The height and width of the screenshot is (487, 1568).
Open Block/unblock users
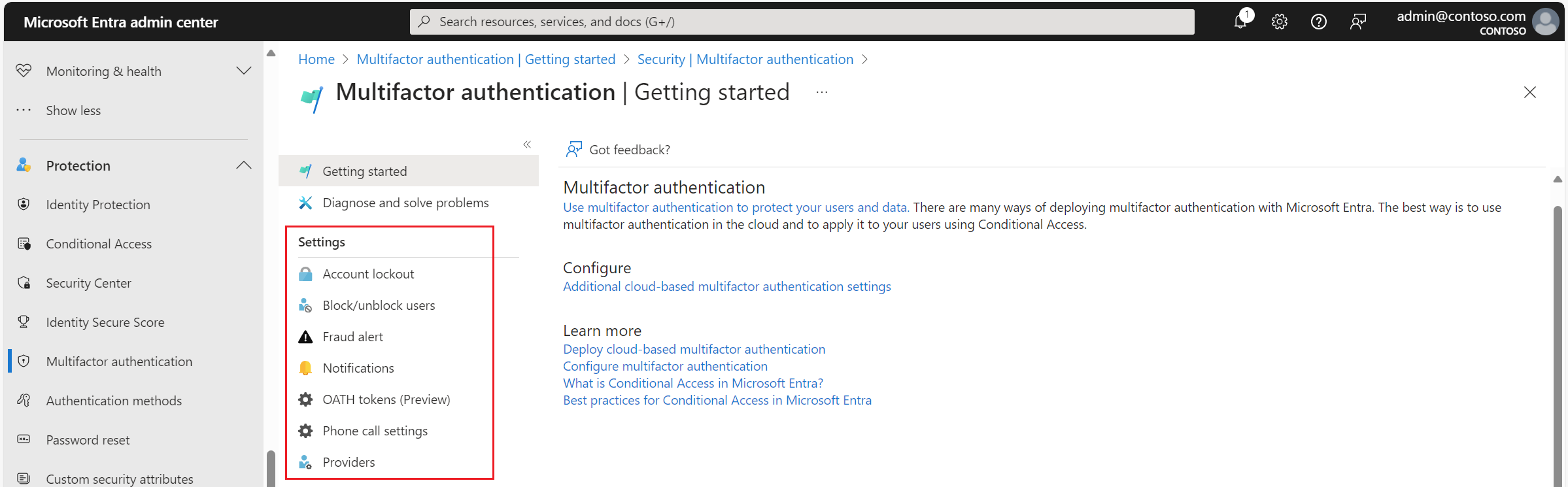coord(379,305)
